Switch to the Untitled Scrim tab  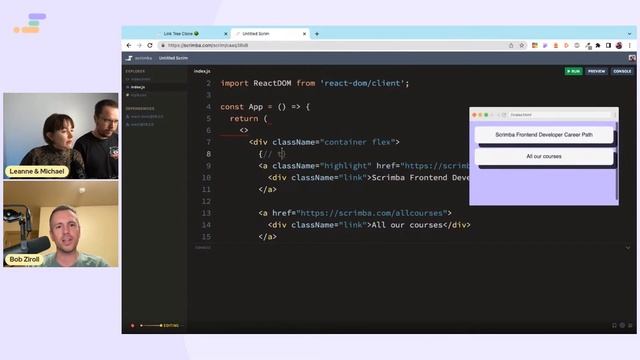[271, 34]
